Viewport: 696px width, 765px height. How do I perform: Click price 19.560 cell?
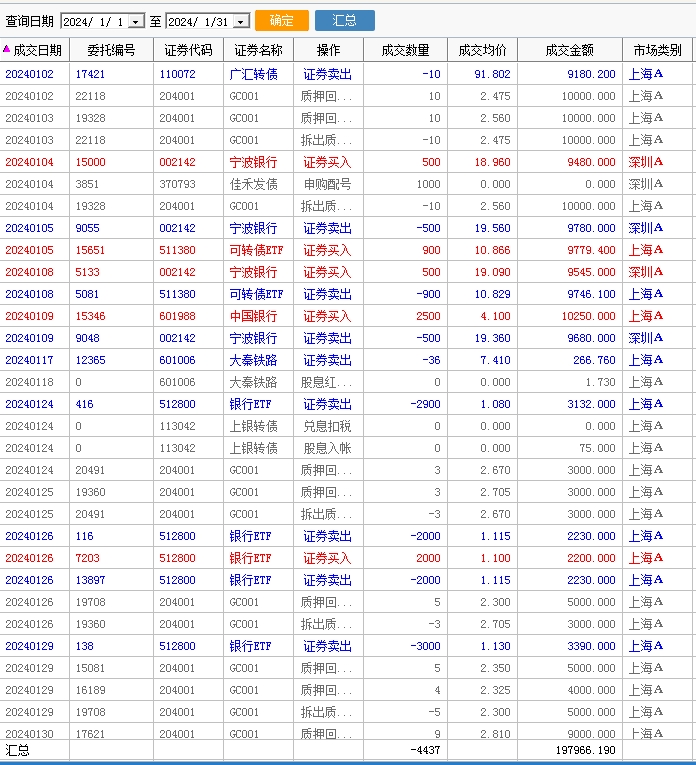pos(492,228)
